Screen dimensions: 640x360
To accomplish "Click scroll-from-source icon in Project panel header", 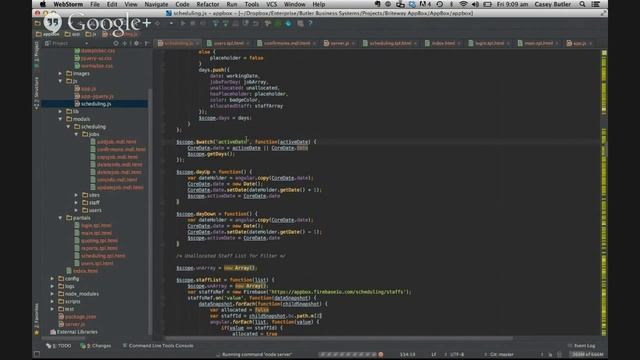I will [116, 43].
